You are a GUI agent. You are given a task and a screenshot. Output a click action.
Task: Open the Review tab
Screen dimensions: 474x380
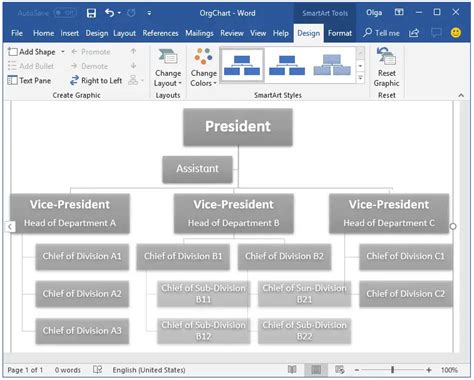tap(232, 33)
